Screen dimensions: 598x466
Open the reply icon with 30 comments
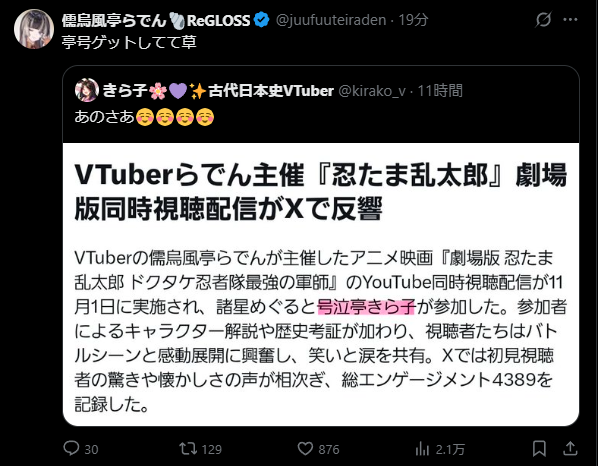pyautogui.click(x=71, y=448)
